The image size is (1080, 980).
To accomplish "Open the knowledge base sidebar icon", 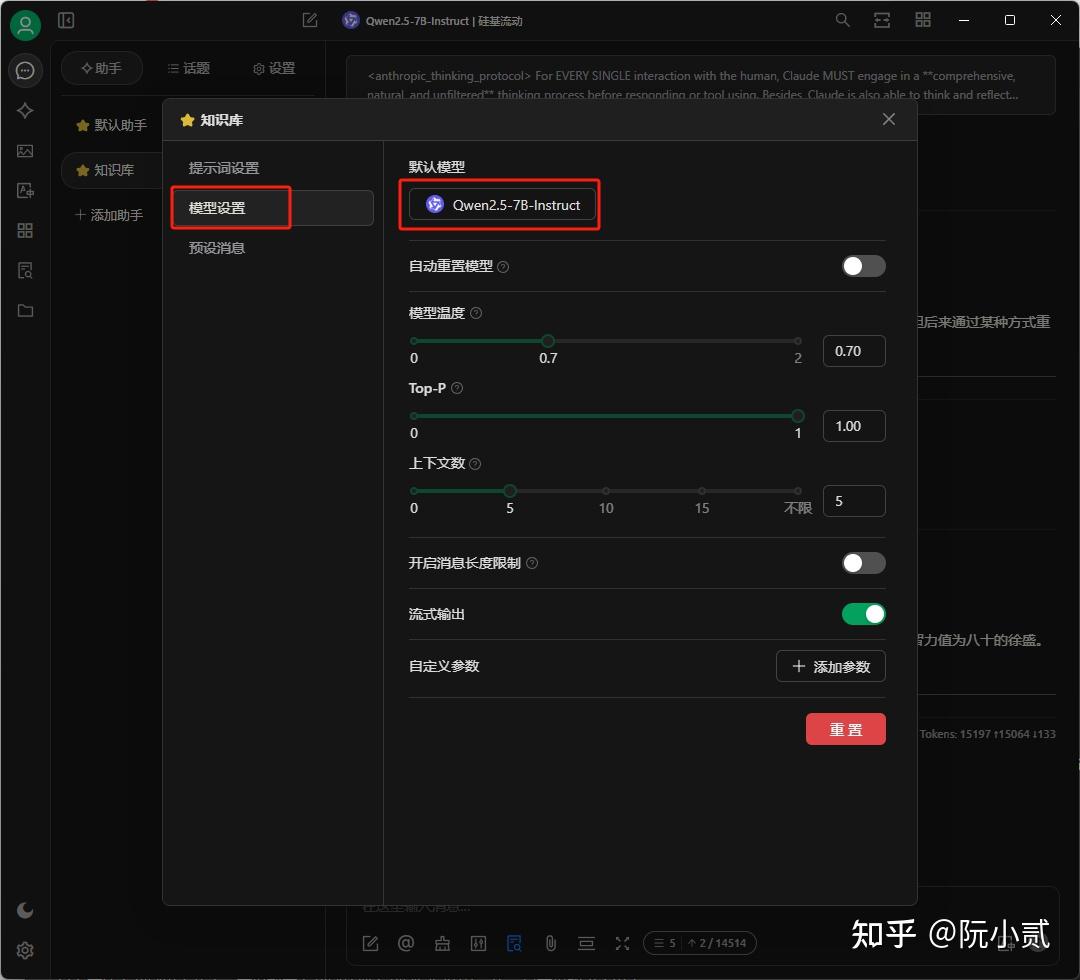I will [x=25, y=271].
